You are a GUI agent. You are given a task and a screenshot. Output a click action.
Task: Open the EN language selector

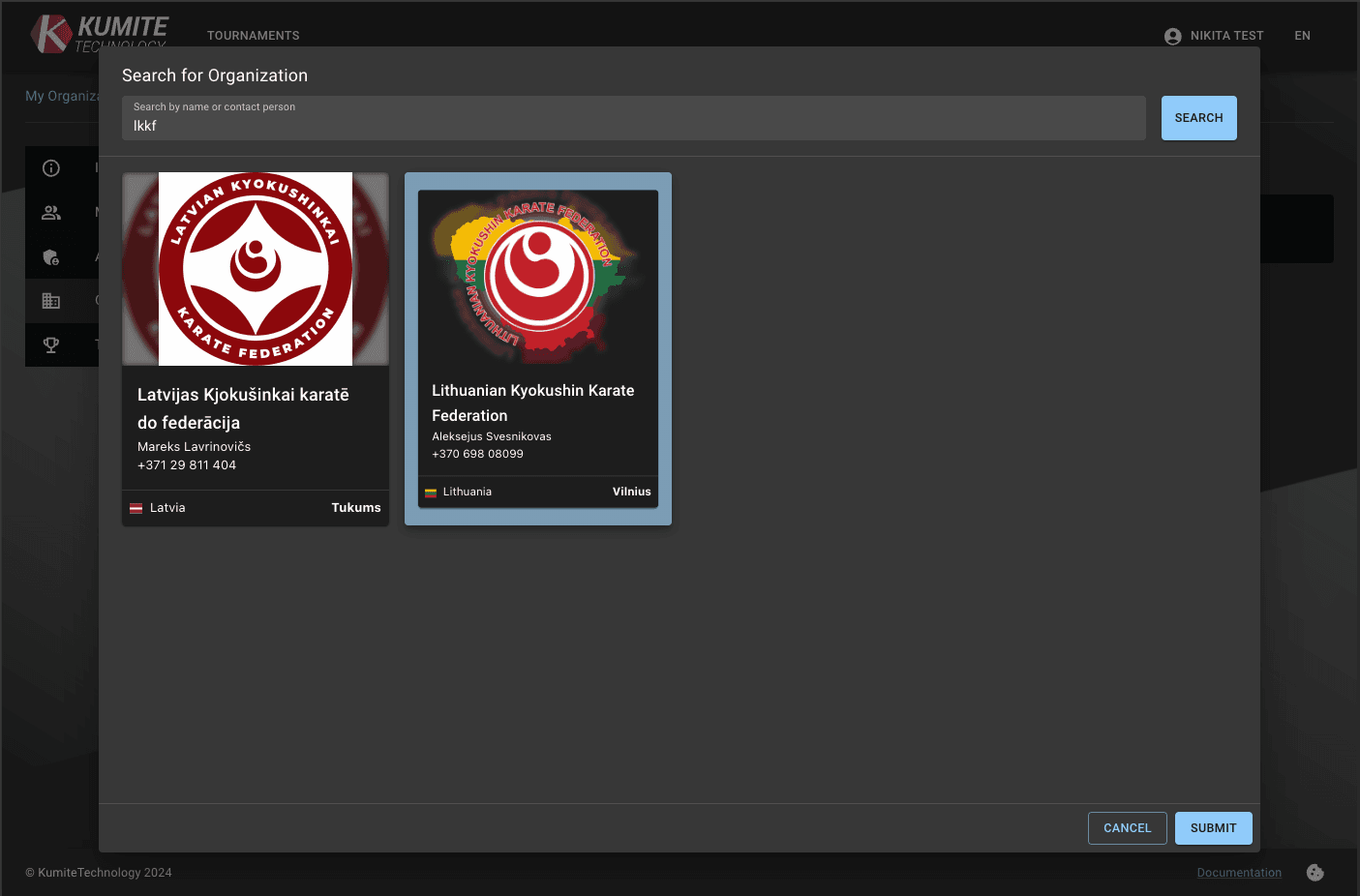pyautogui.click(x=1302, y=35)
